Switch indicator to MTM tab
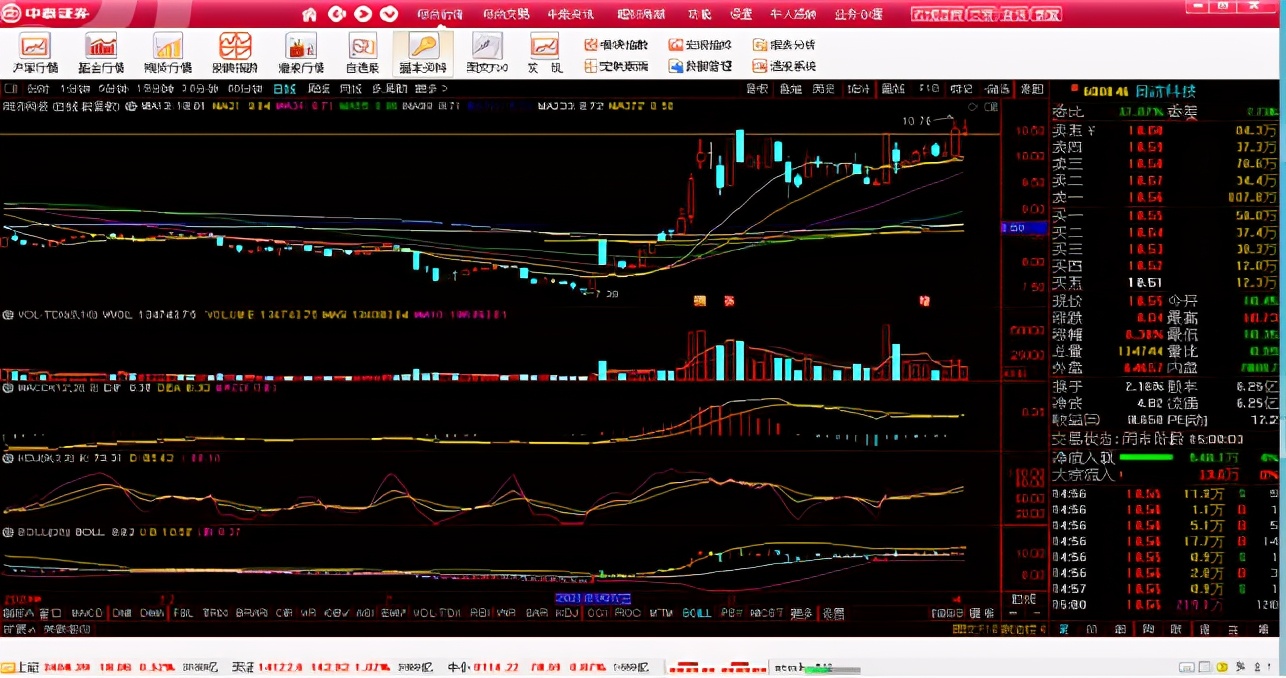The image size is (1286, 678). 661,613
